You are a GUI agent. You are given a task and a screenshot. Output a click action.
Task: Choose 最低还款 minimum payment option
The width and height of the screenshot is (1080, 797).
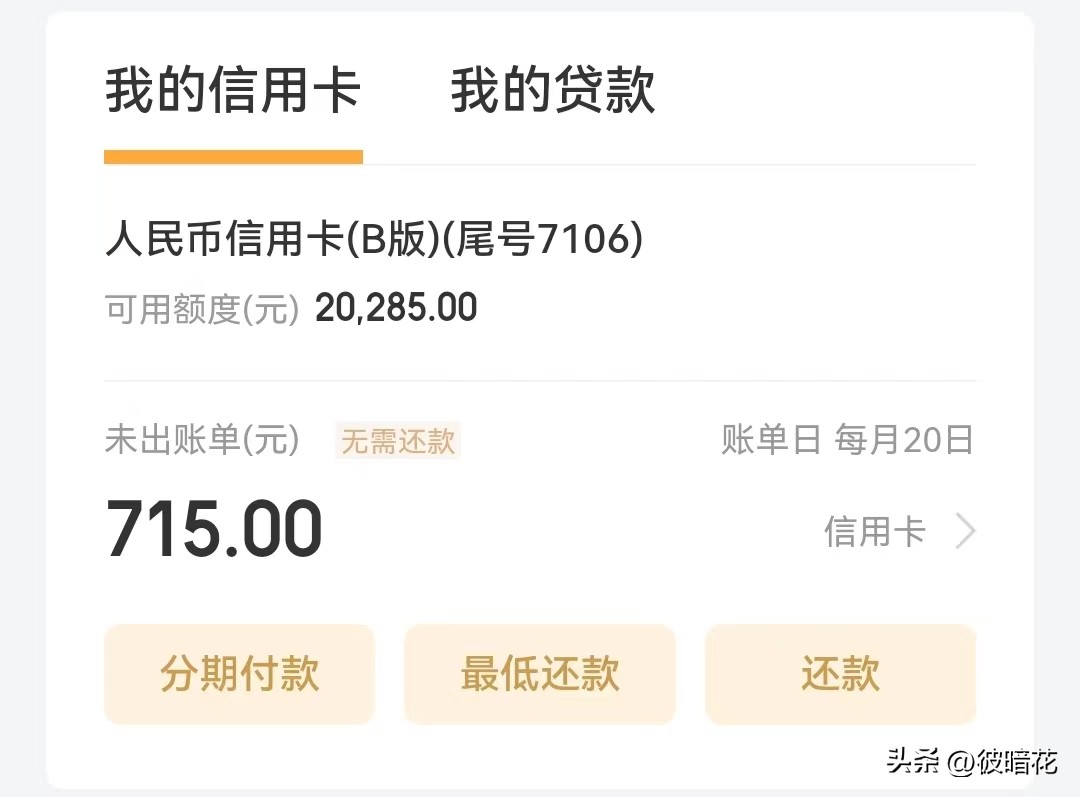tap(539, 674)
